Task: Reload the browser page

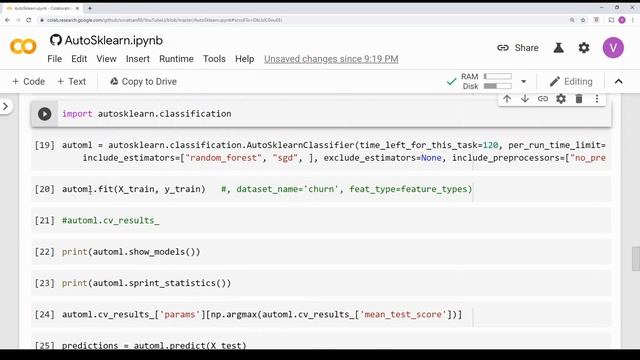Action: point(29,20)
